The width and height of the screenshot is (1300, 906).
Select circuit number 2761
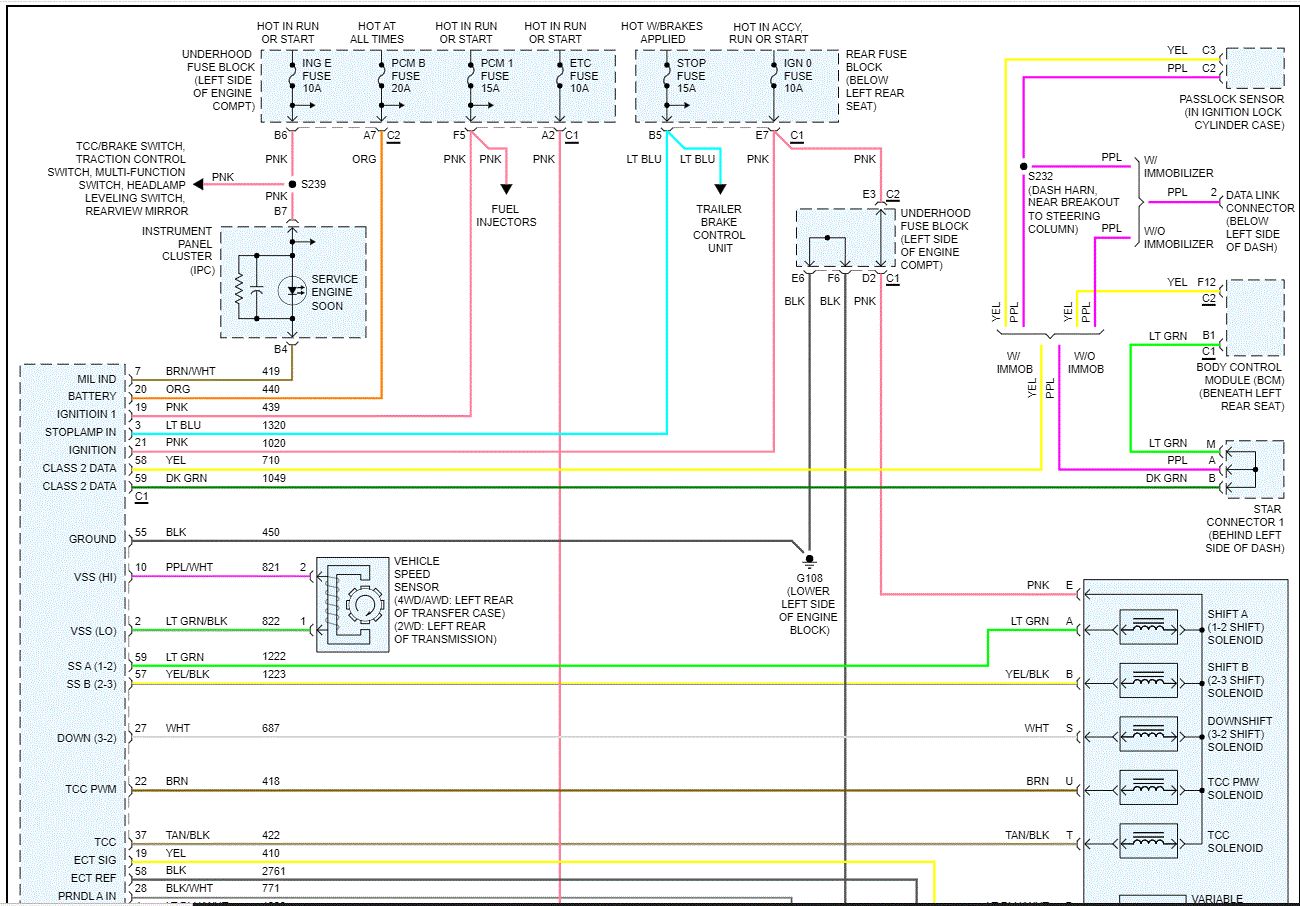coord(274,871)
